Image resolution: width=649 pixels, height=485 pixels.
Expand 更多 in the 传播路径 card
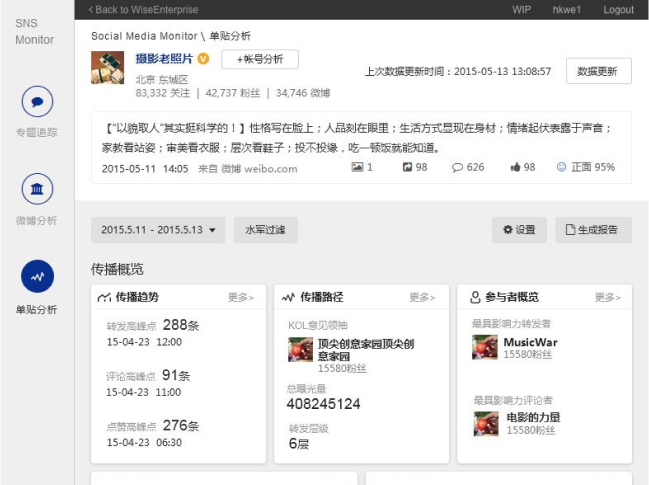click(422, 297)
